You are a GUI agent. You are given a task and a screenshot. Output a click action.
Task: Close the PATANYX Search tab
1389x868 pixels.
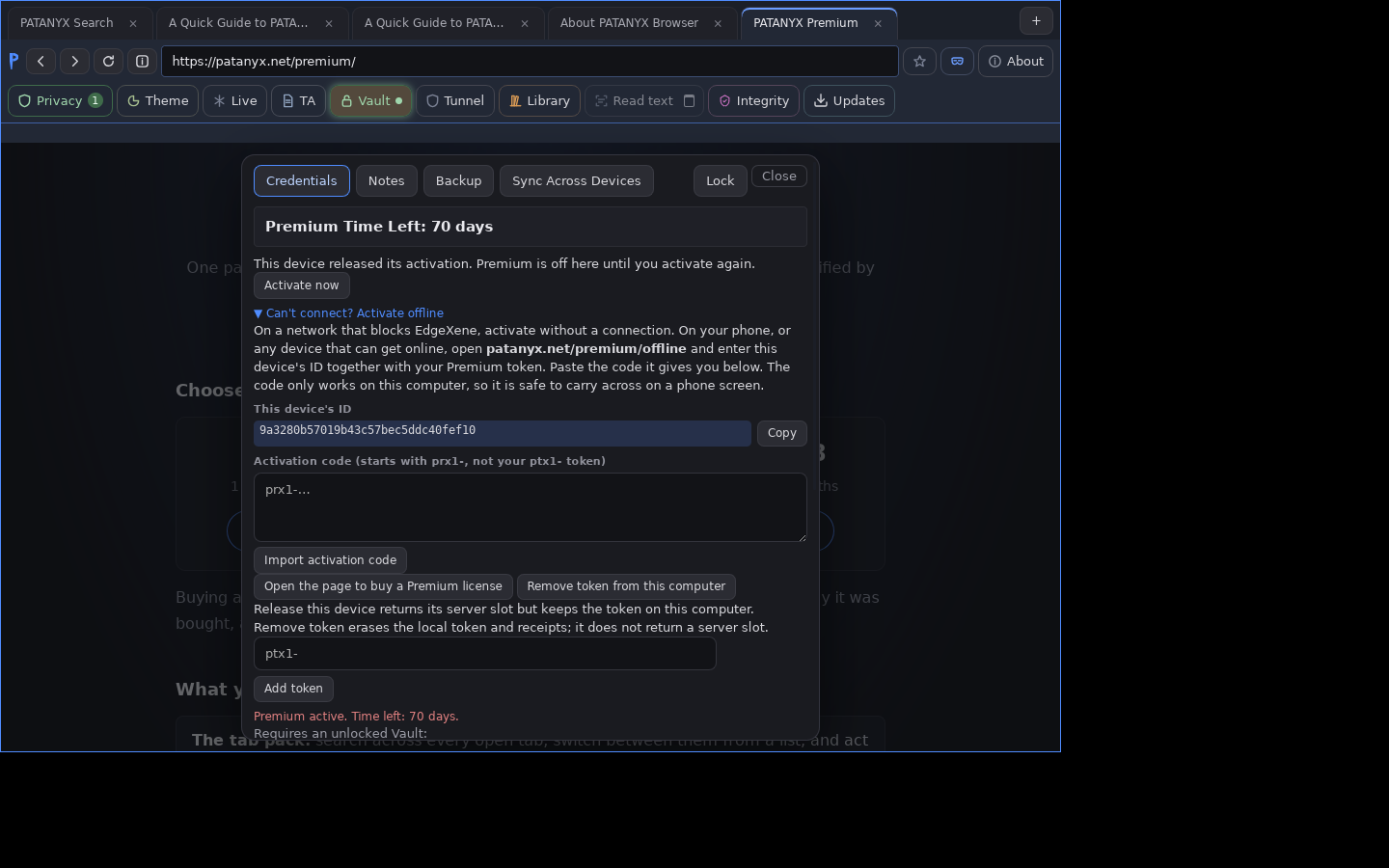(x=133, y=23)
